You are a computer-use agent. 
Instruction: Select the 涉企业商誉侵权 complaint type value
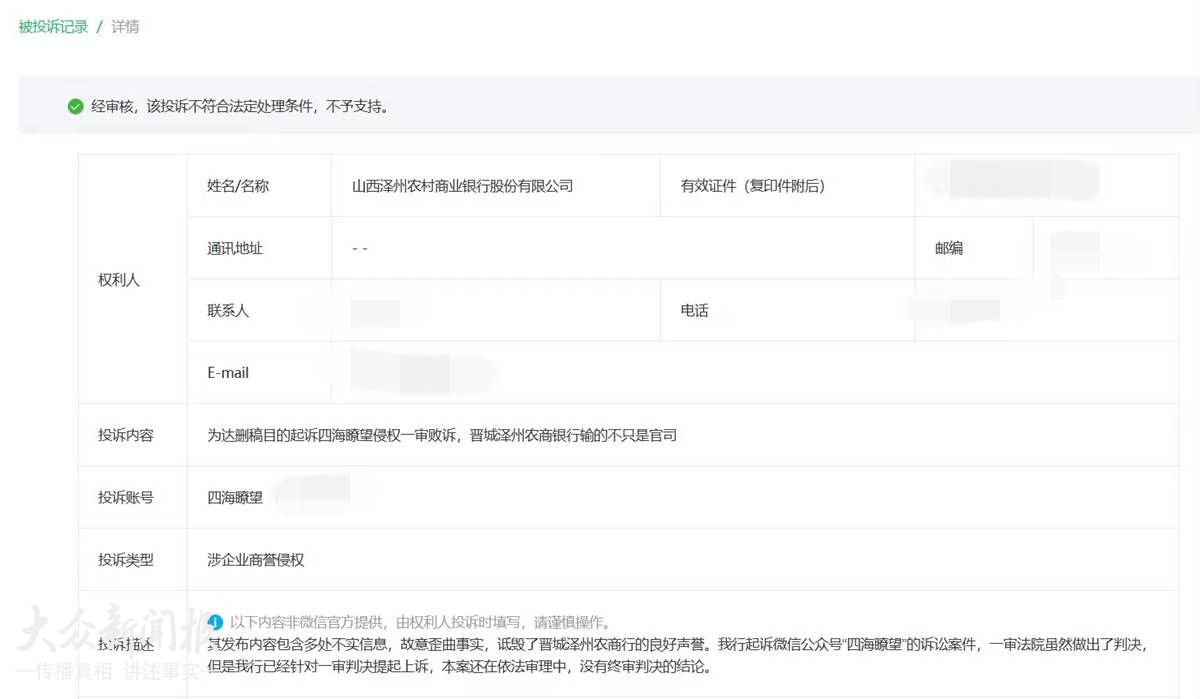point(255,560)
